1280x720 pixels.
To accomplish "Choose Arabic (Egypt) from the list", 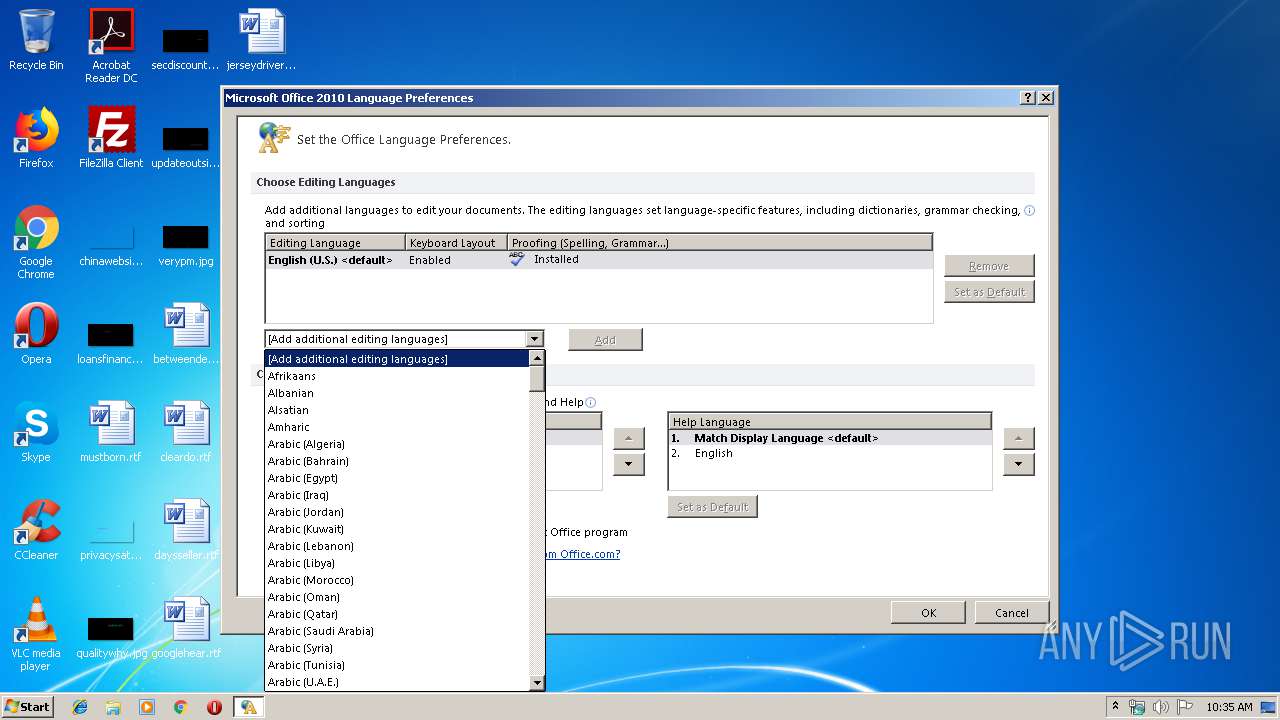I will tap(397, 478).
